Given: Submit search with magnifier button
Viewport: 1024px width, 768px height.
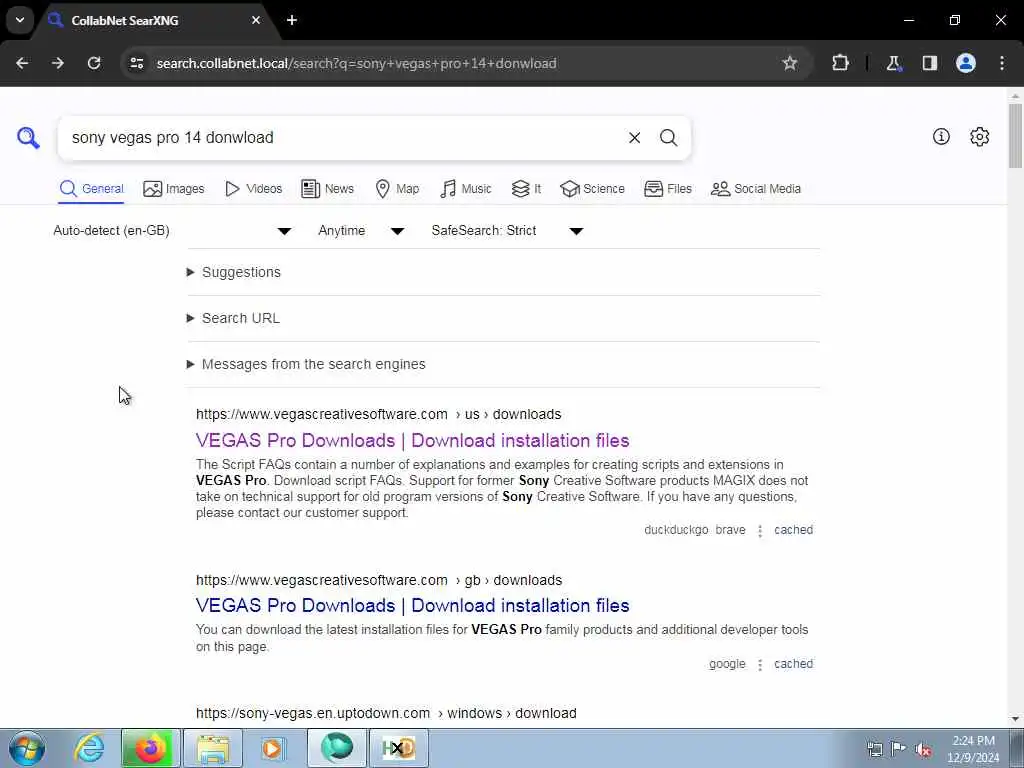Looking at the screenshot, I should [x=668, y=138].
